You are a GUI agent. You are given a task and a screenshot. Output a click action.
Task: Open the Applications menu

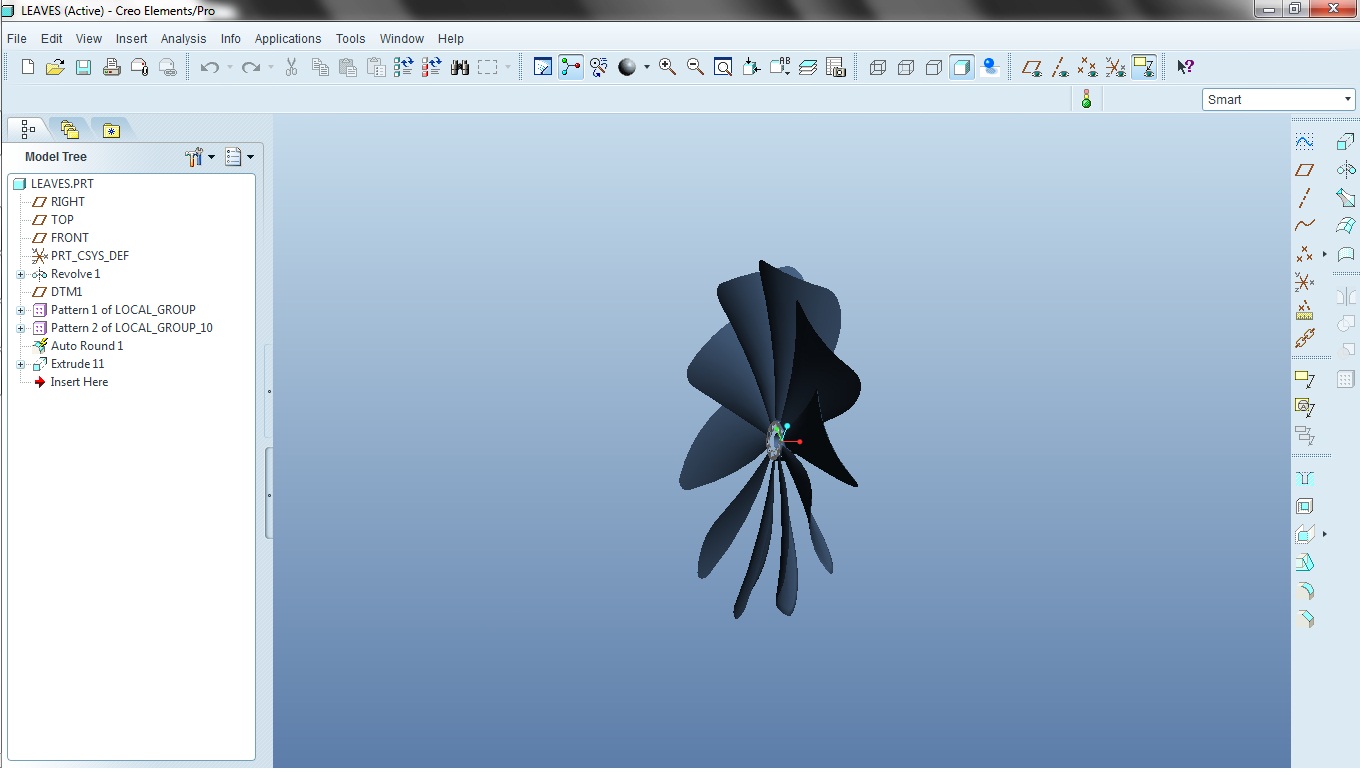(x=288, y=38)
